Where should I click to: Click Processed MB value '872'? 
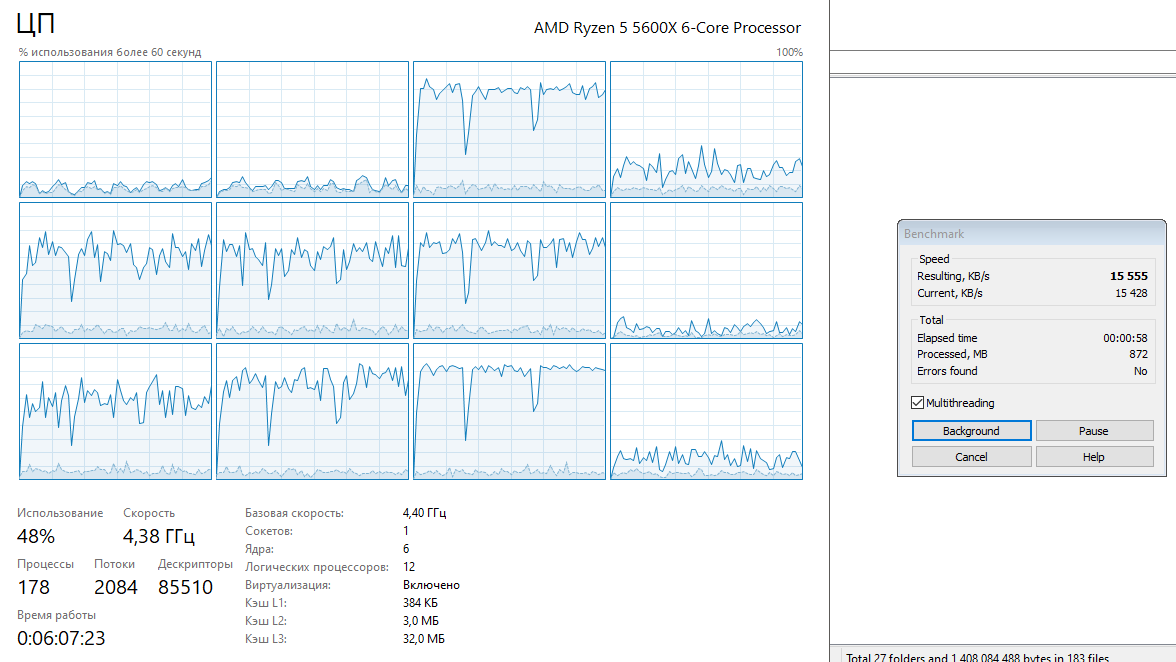click(x=1138, y=354)
